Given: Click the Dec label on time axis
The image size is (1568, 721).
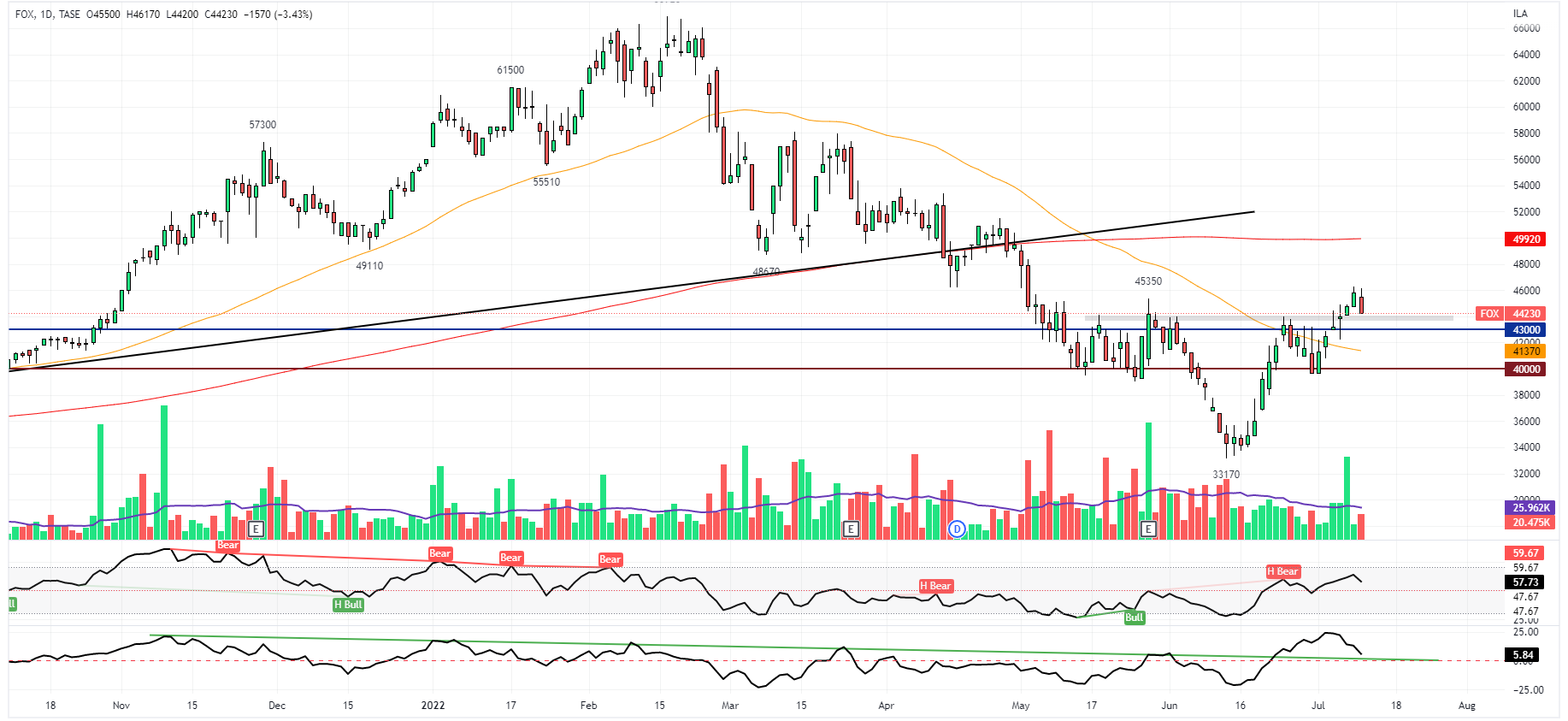Looking at the screenshot, I should 277,706.
